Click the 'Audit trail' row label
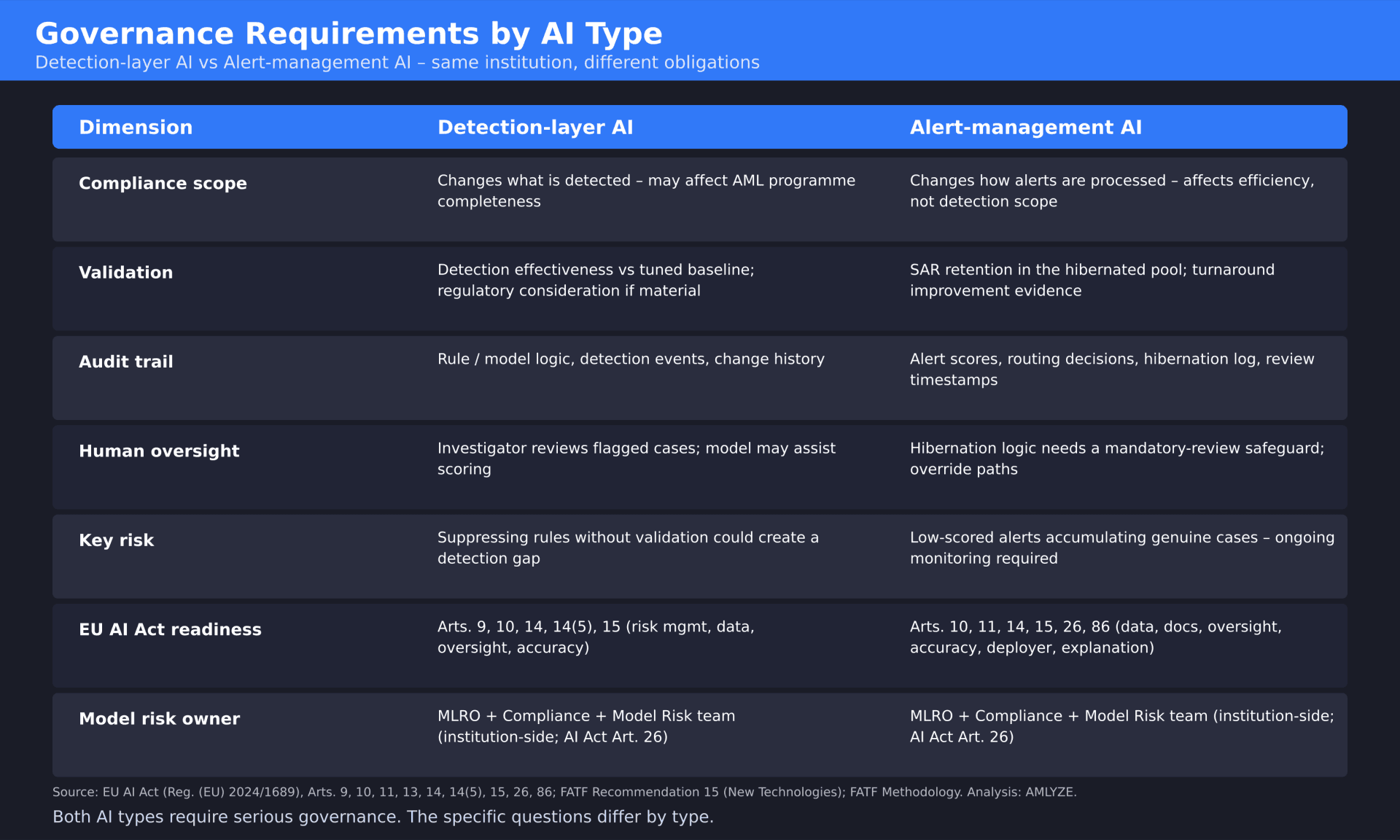The height and width of the screenshot is (840, 1400). (126, 362)
